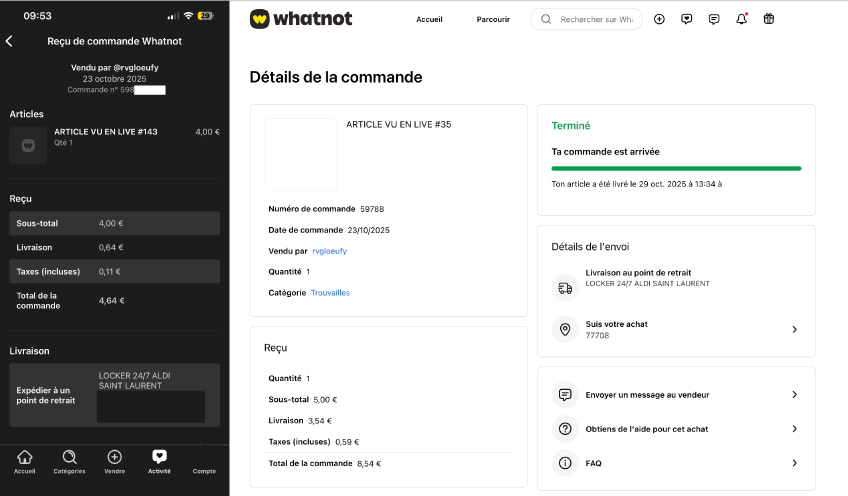Screen dimensions: 848x496
Task: Open Accueil in the web top navigation
Action: [429, 19]
